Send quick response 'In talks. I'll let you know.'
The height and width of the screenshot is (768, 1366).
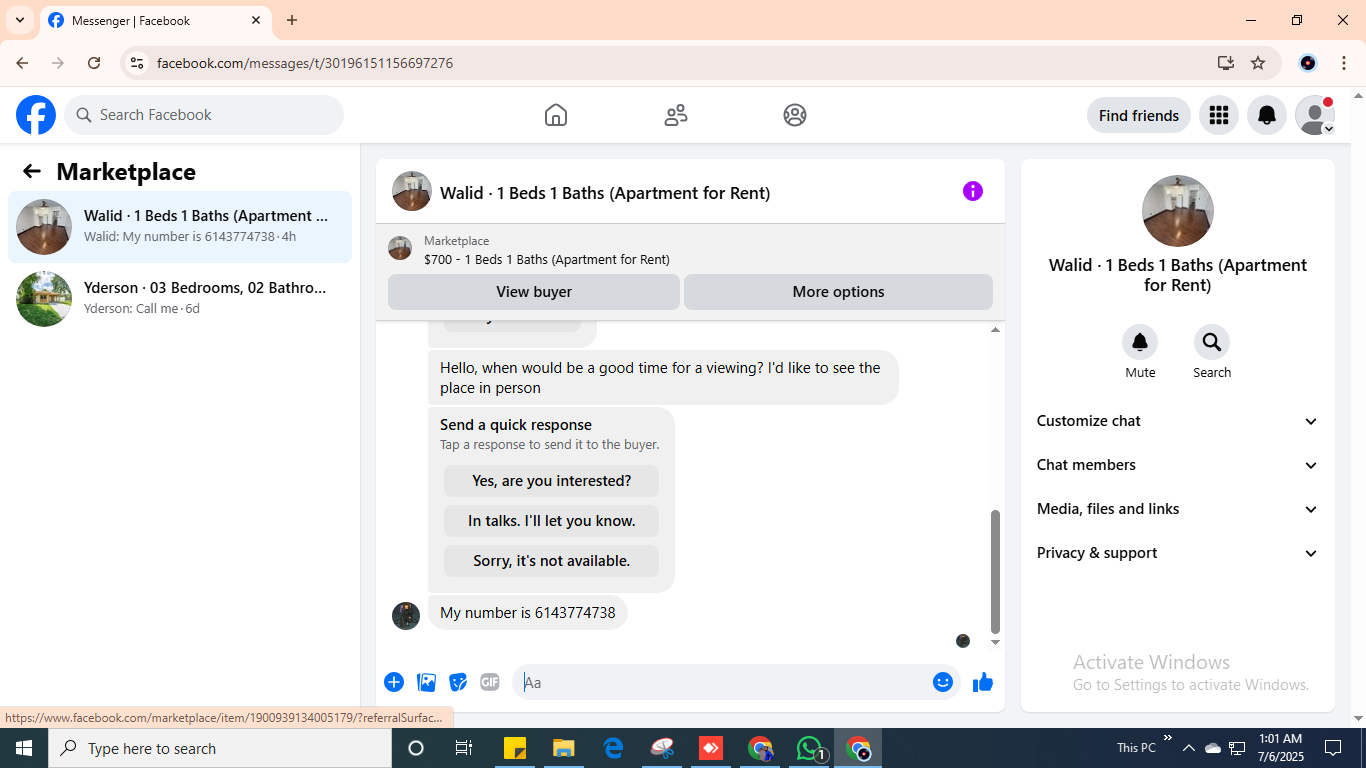click(552, 521)
